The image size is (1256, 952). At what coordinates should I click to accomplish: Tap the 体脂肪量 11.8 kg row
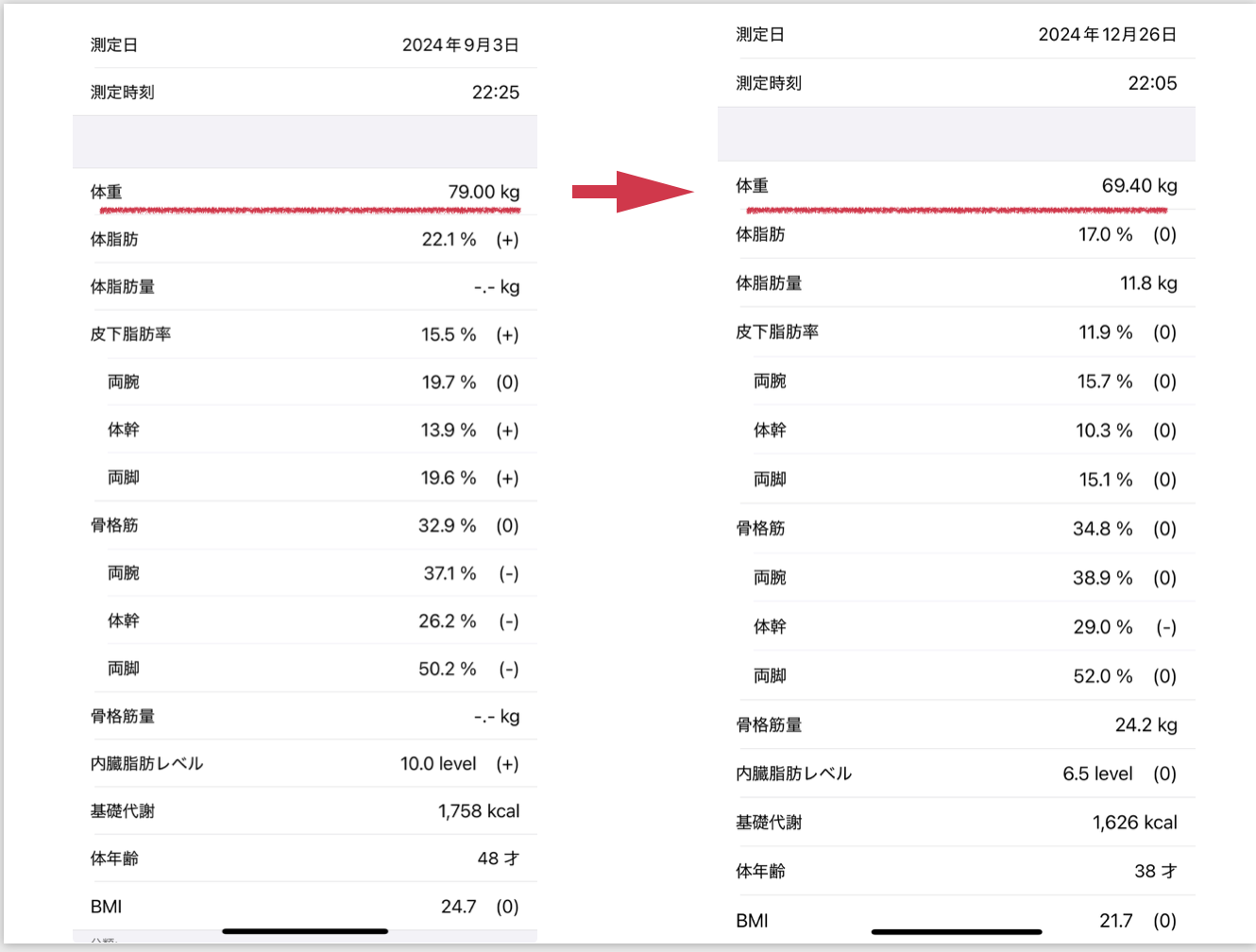(x=957, y=283)
